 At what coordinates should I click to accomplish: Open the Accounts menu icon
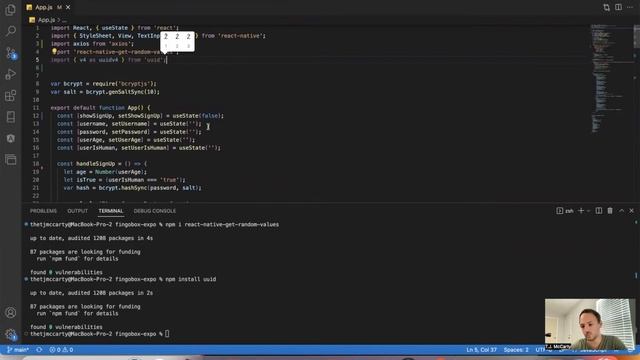point(11,313)
